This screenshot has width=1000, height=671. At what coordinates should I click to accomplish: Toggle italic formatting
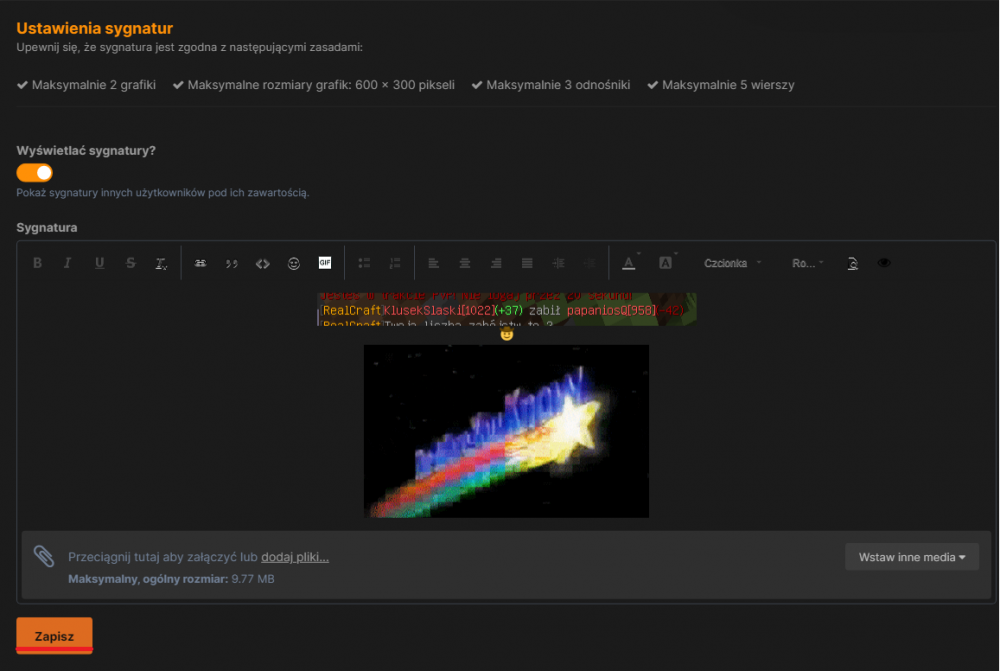[x=67, y=262]
